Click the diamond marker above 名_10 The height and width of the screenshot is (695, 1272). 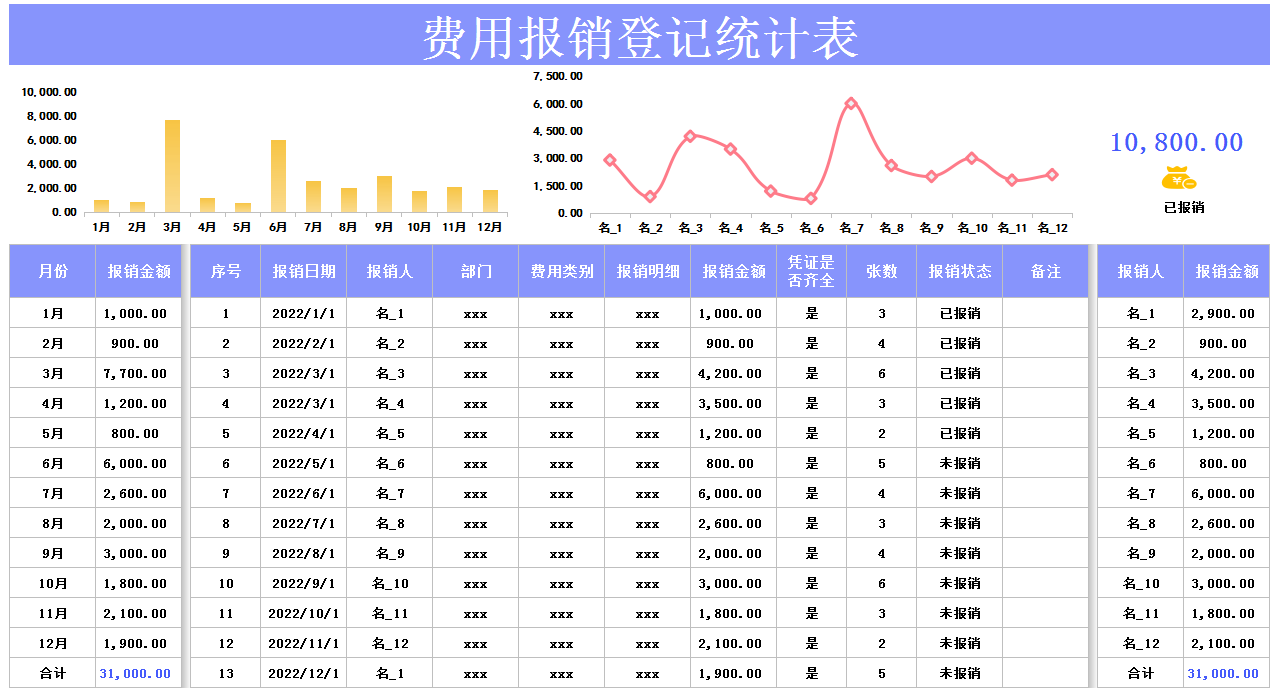point(971,157)
